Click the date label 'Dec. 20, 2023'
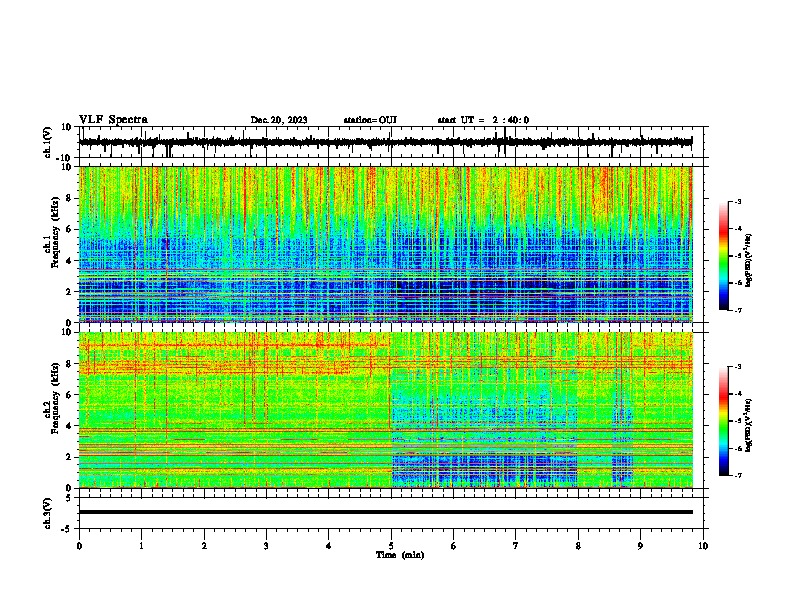Screen dimensions: 792x612 click(279, 120)
